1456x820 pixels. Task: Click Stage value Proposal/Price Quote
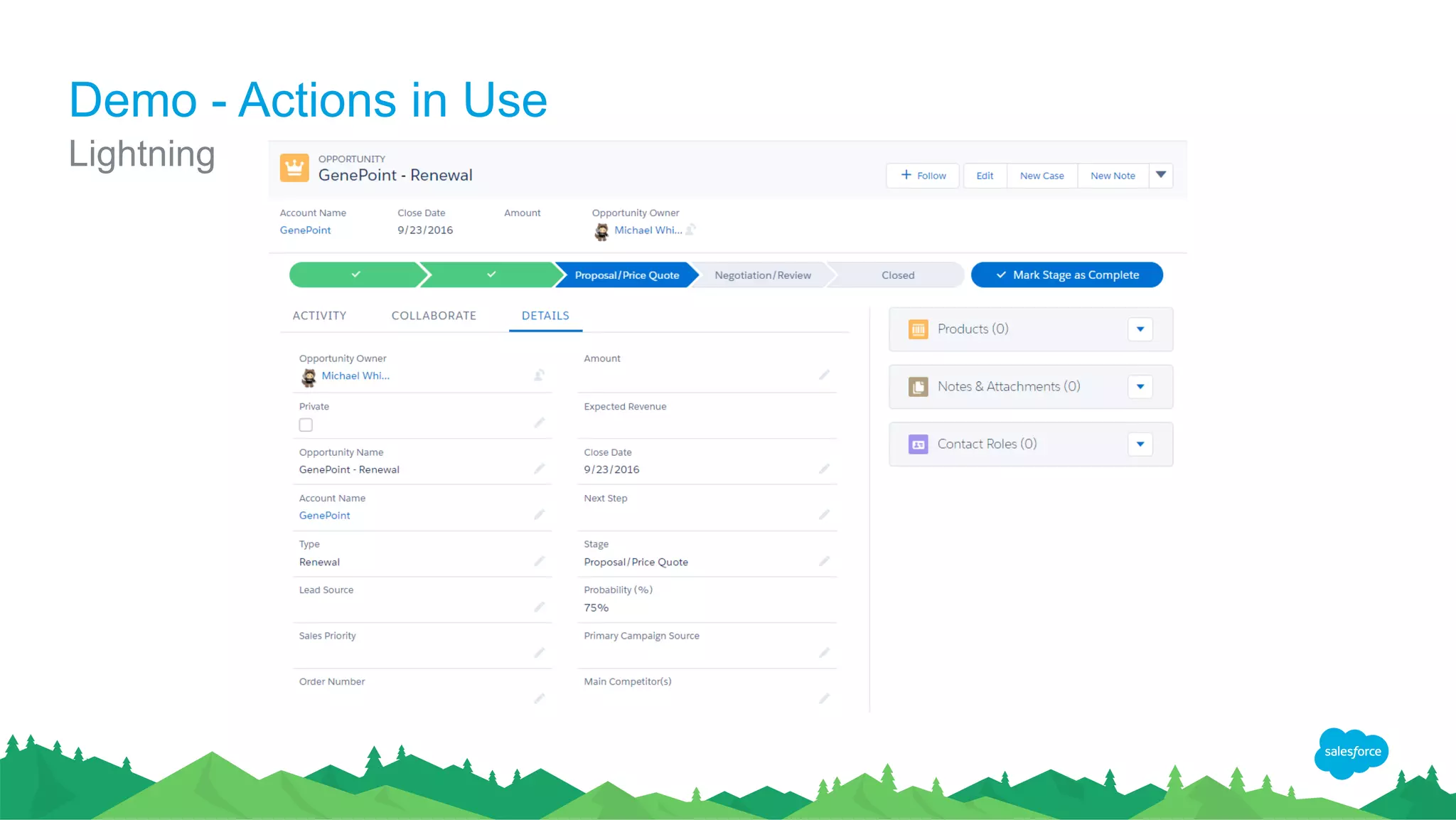pos(636,562)
